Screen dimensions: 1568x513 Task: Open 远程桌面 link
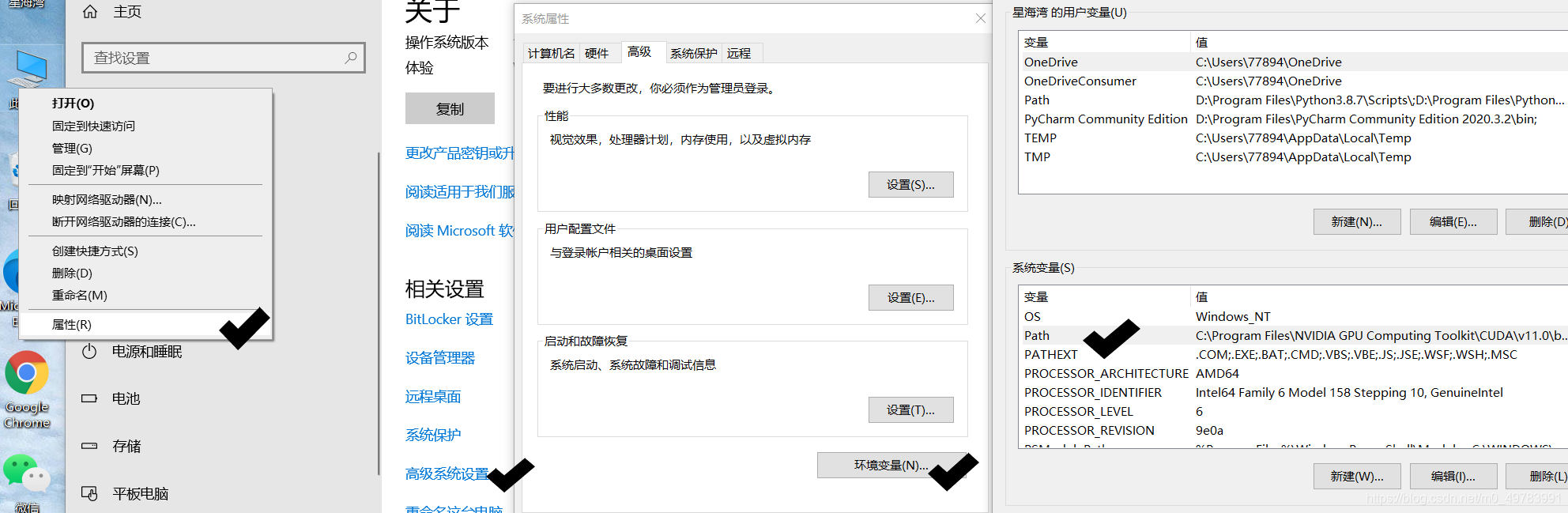(x=433, y=396)
